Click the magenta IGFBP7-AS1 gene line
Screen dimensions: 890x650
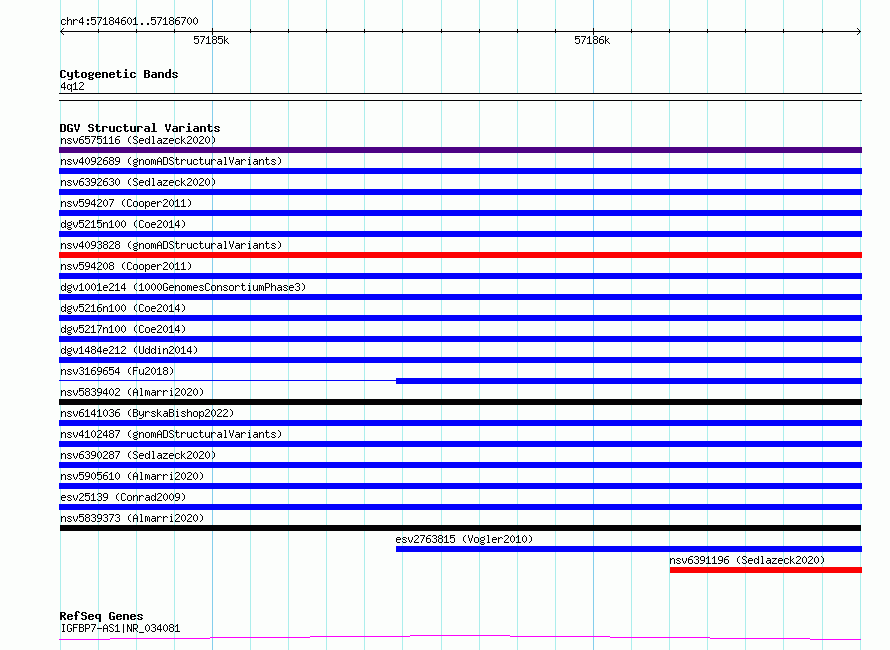460,638
